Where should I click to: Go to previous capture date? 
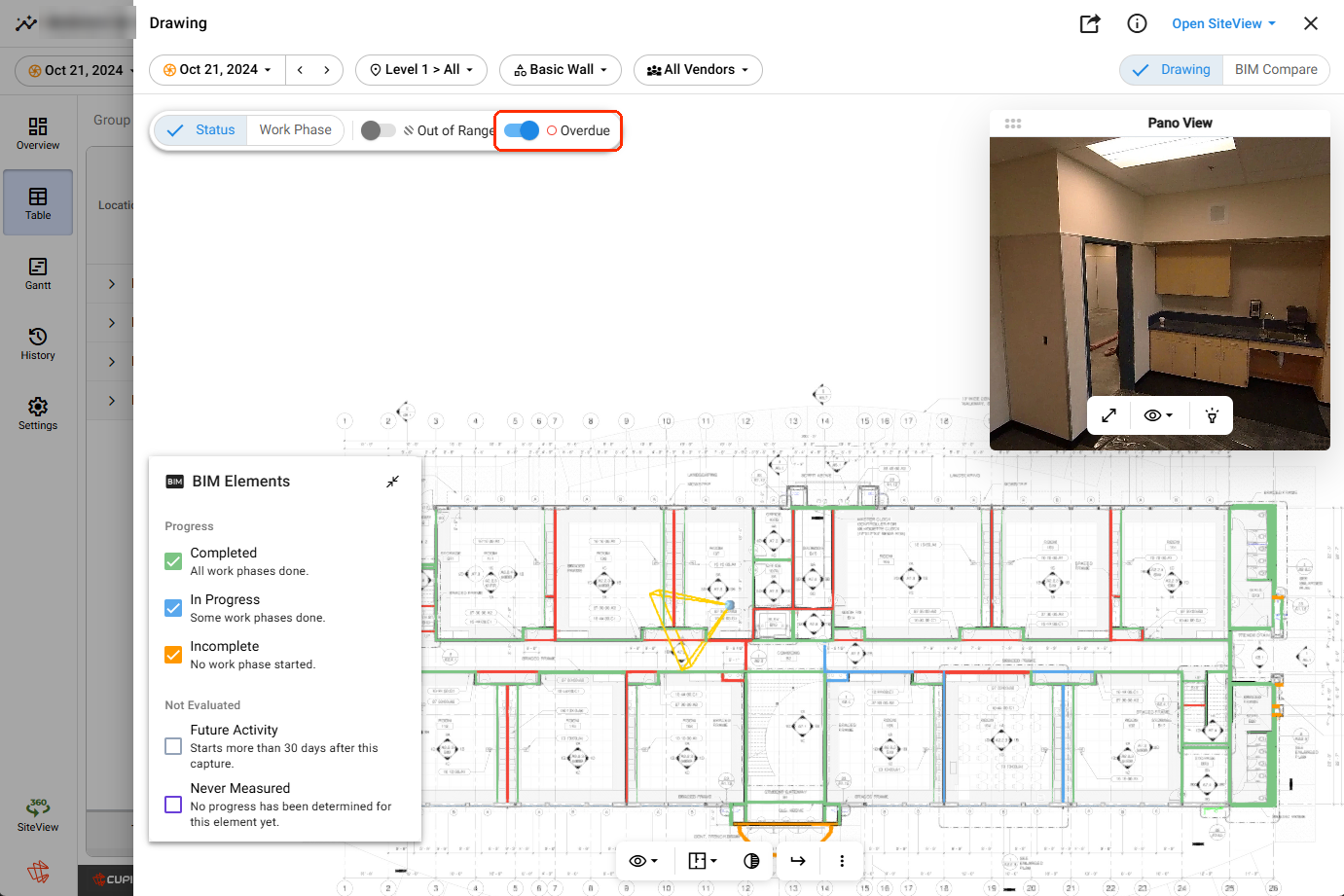(300, 70)
